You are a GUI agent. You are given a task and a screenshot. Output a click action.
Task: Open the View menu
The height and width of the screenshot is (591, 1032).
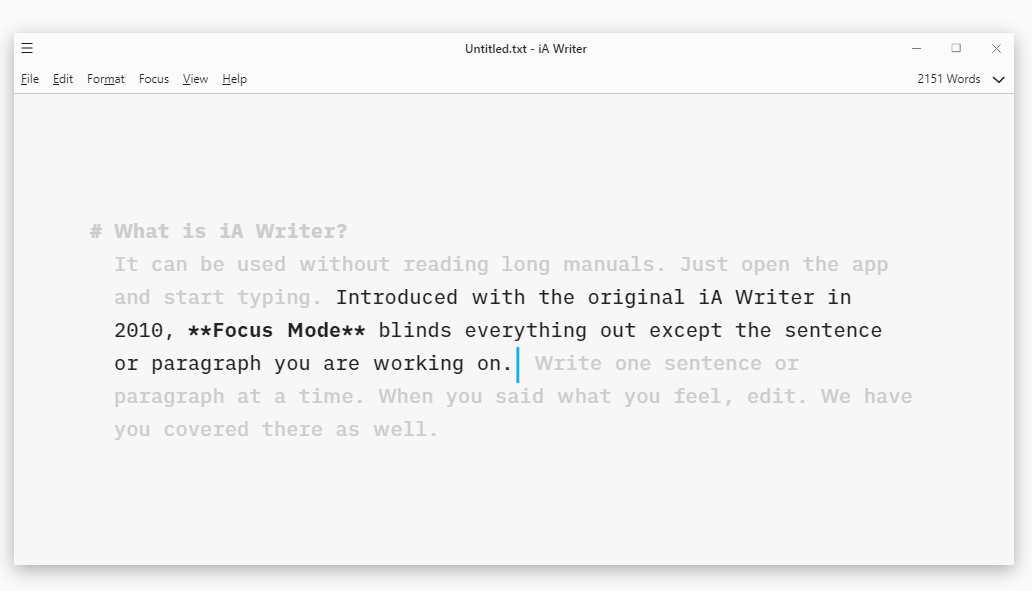[x=195, y=79]
